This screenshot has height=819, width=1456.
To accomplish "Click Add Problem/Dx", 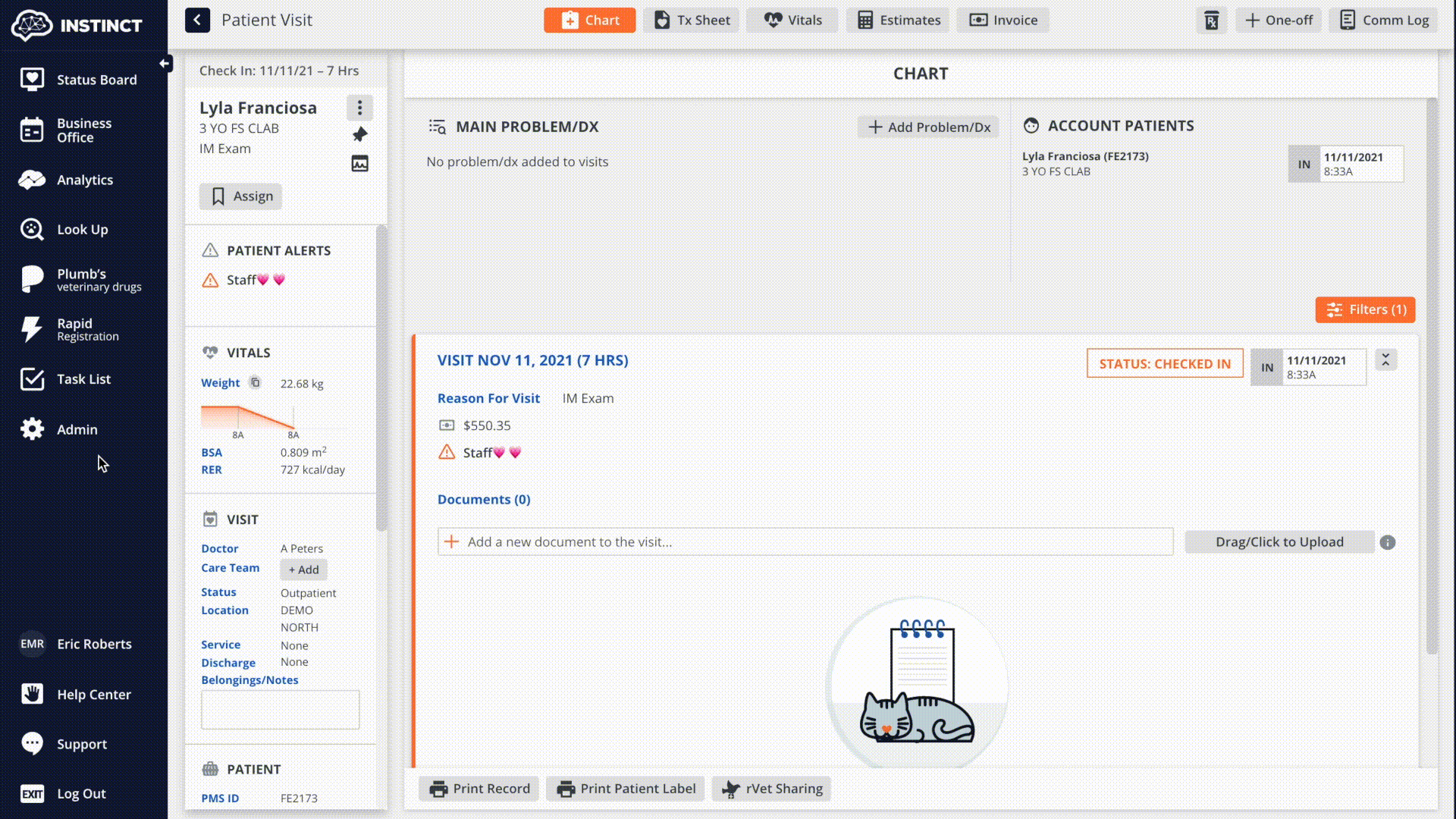I will (928, 127).
